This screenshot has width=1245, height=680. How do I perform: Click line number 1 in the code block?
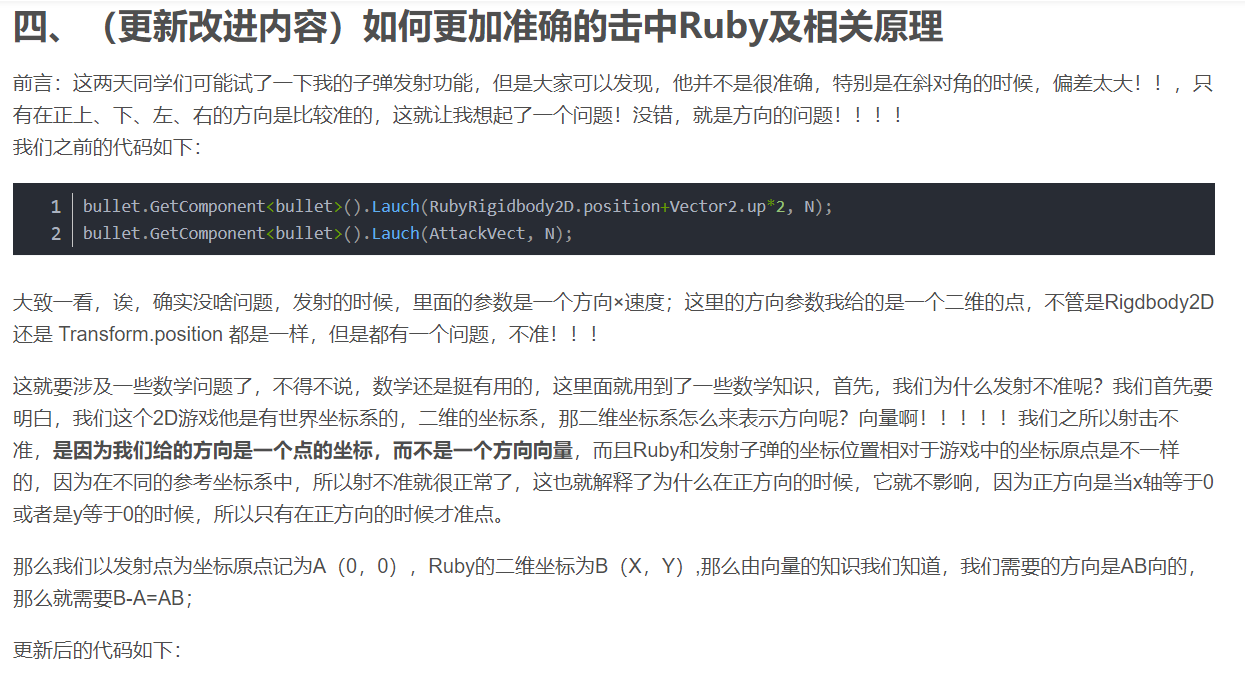[x=56, y=207]
